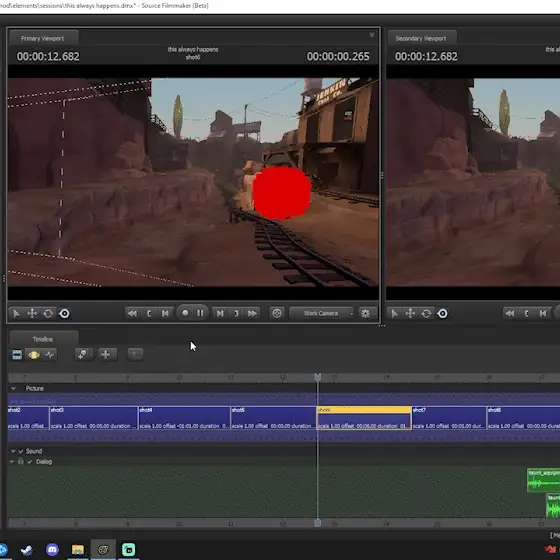Select the shot8 clip
560x560 pixels.
pyautogui.click(x=523, y=418)
